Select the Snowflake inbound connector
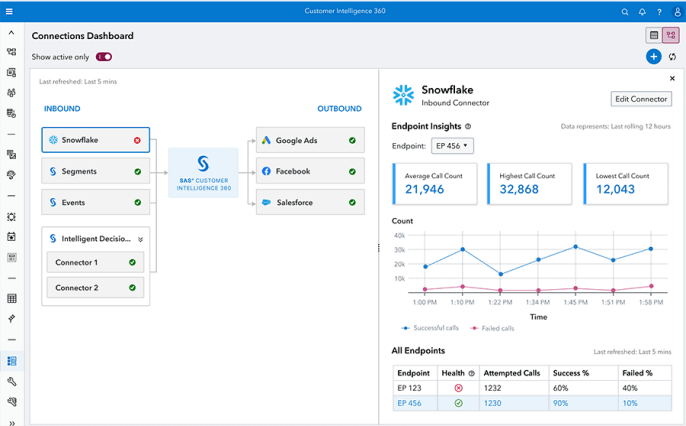The height and width of the screenshot is (426, 686). point(95,140)
